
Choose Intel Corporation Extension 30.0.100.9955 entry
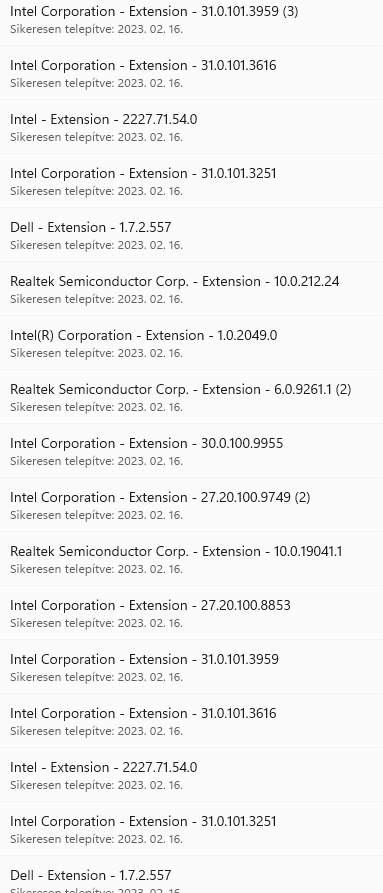pos(191,451)
